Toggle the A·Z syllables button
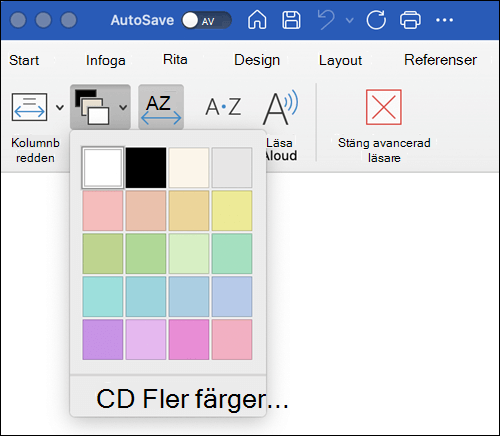500x436 pixels. coord(223,107)
